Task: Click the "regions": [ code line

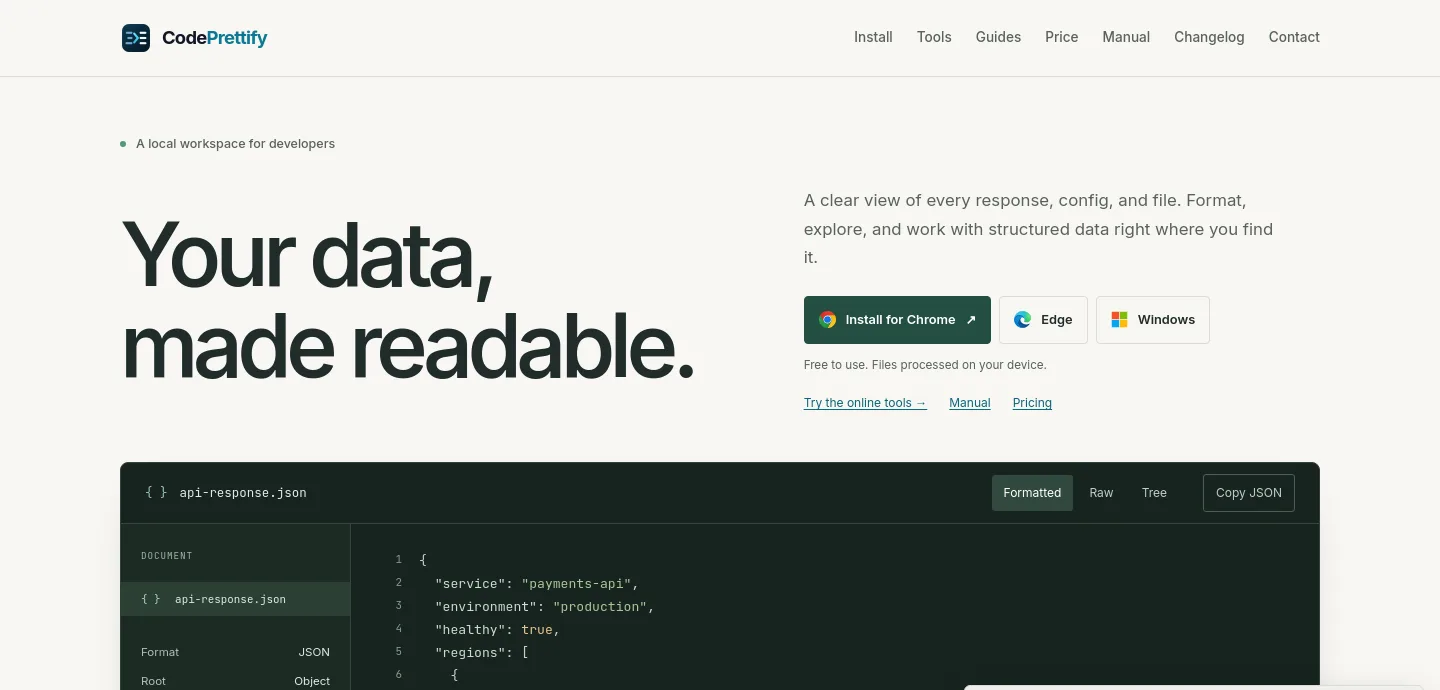Action: coord(481,652)
